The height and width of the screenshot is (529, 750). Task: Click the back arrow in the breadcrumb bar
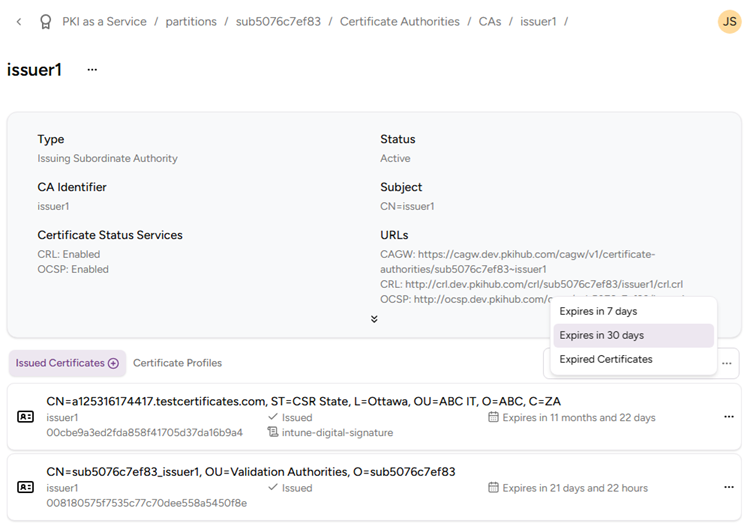tap(18, 21)
